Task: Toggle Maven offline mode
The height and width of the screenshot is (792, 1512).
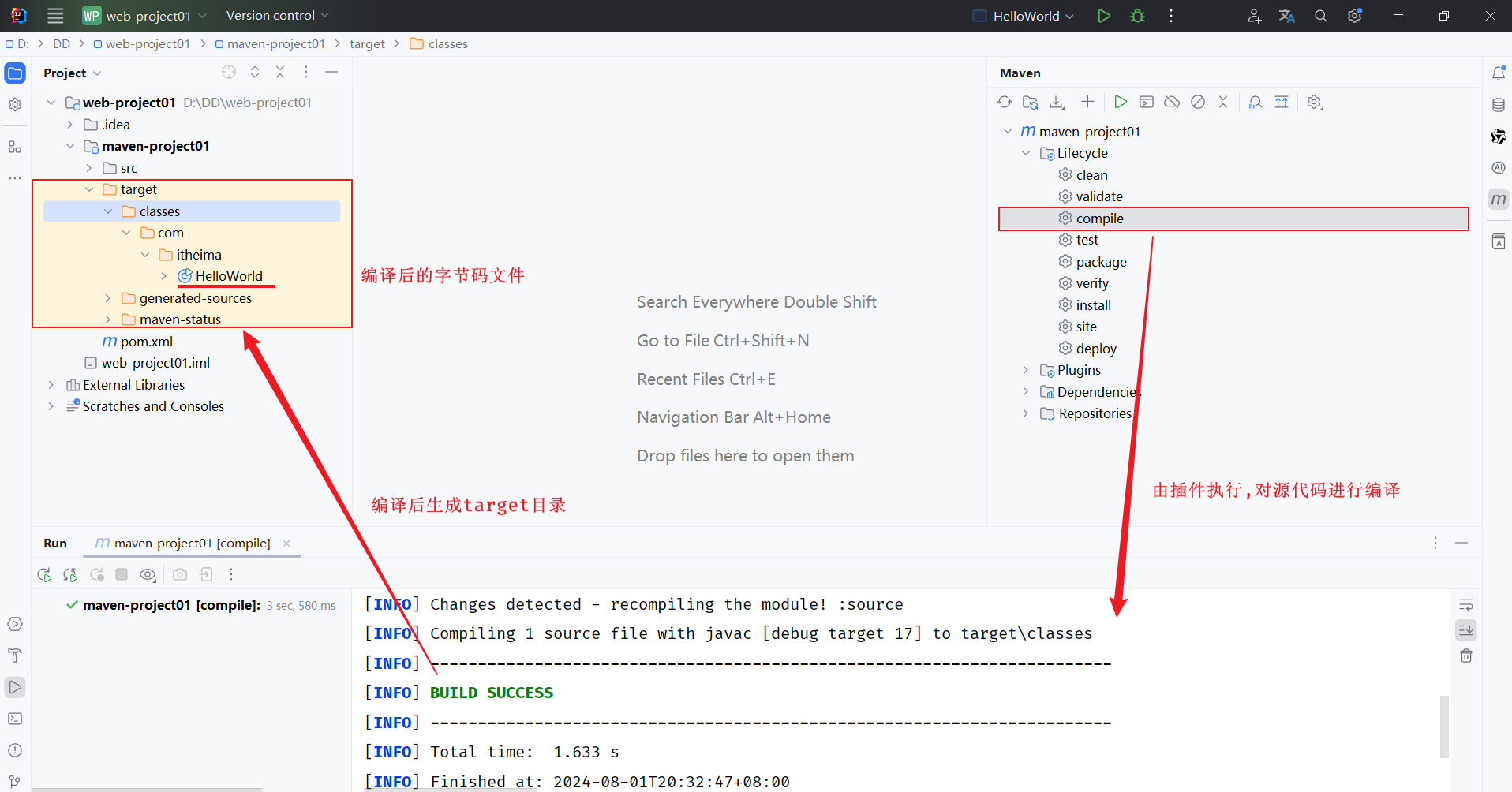Action: tap(1172, 102)
